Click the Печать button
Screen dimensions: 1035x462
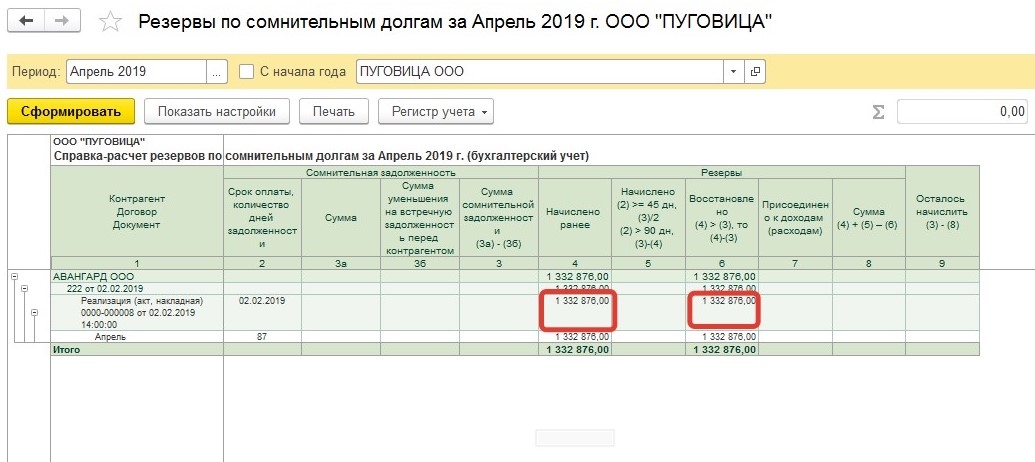335,111
